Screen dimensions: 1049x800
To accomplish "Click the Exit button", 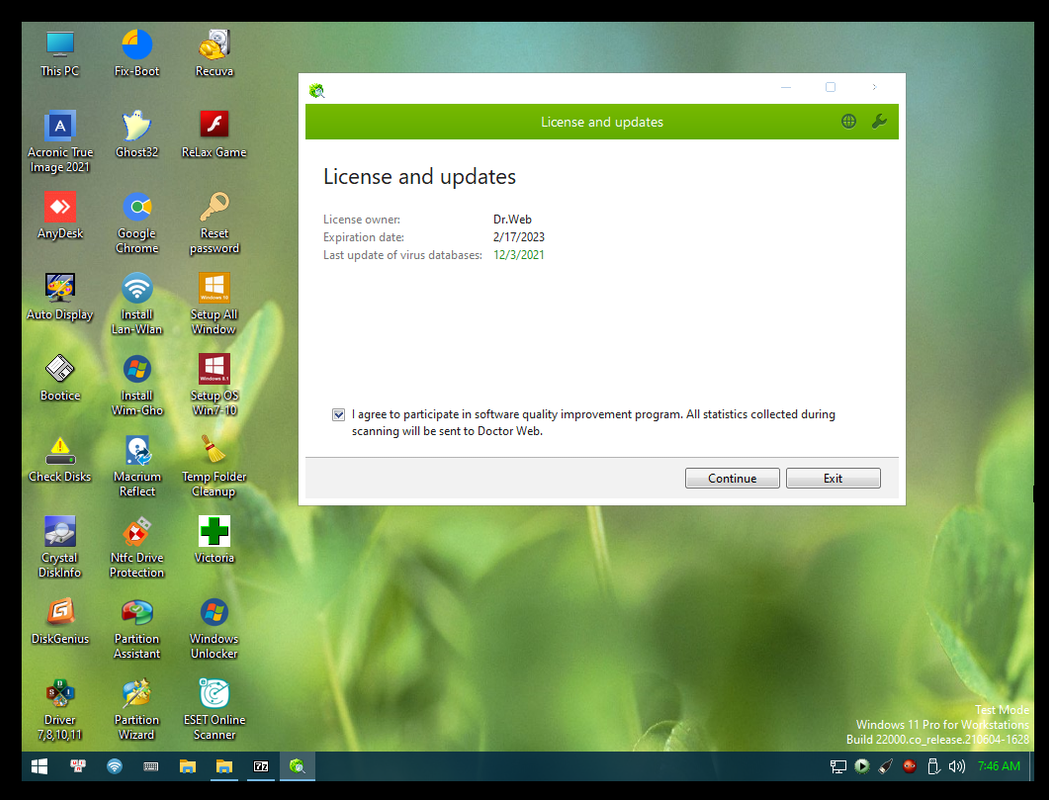I will pos(833,478).
